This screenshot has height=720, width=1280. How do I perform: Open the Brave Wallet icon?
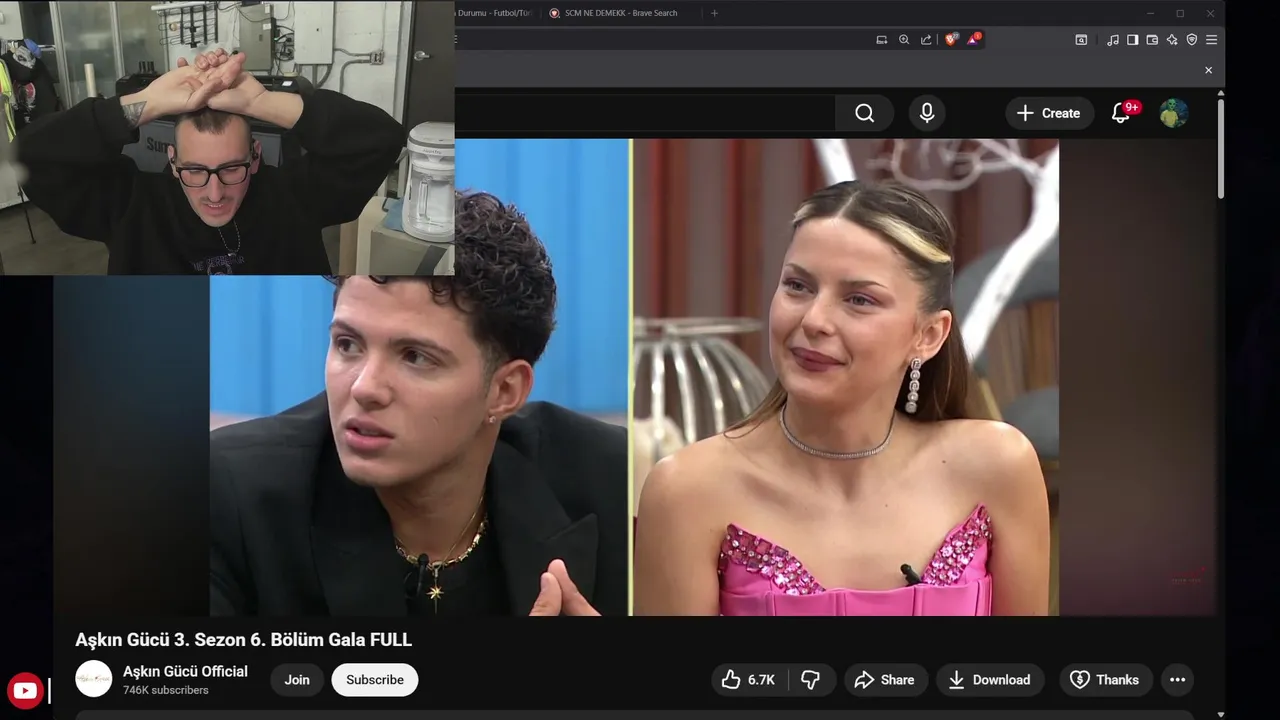click(1152, 40)
